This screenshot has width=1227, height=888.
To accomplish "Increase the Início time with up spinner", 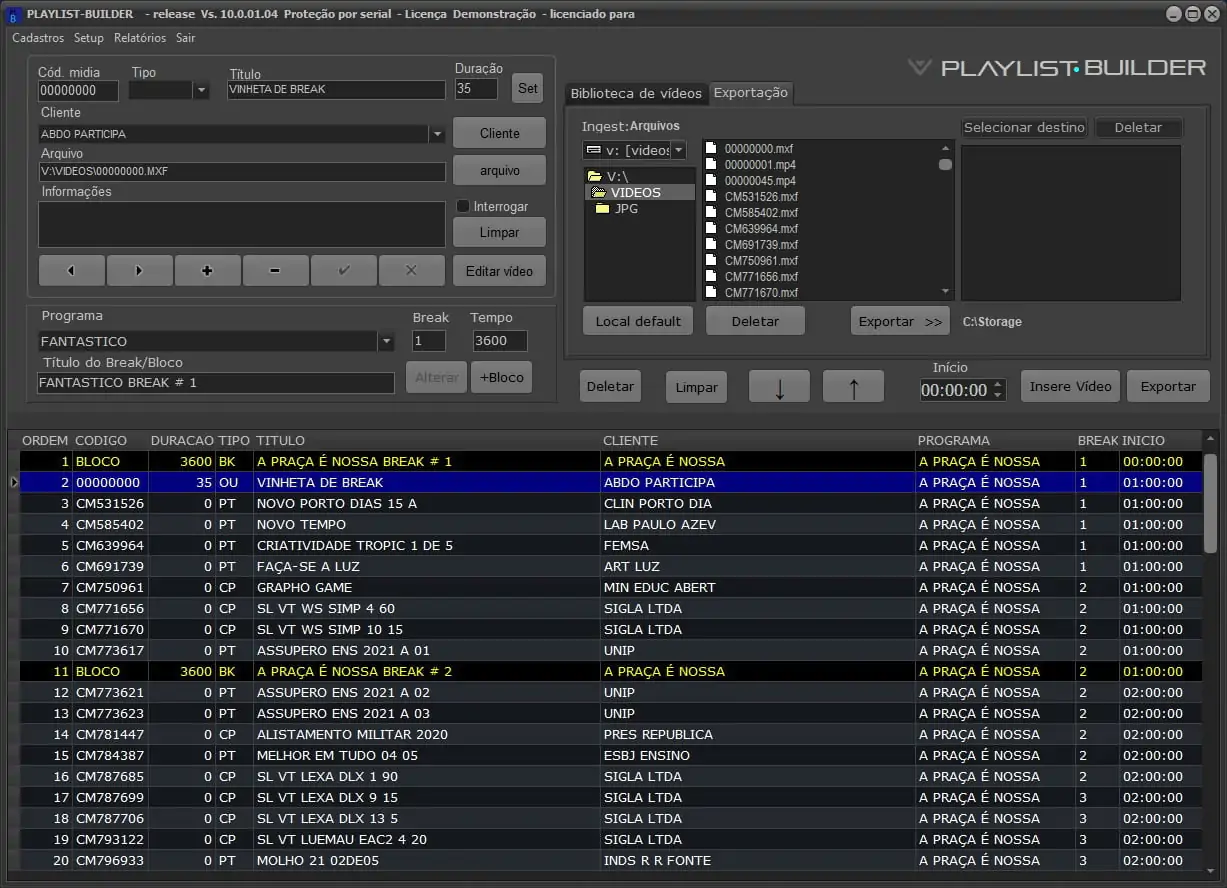I will coord(998,384).
